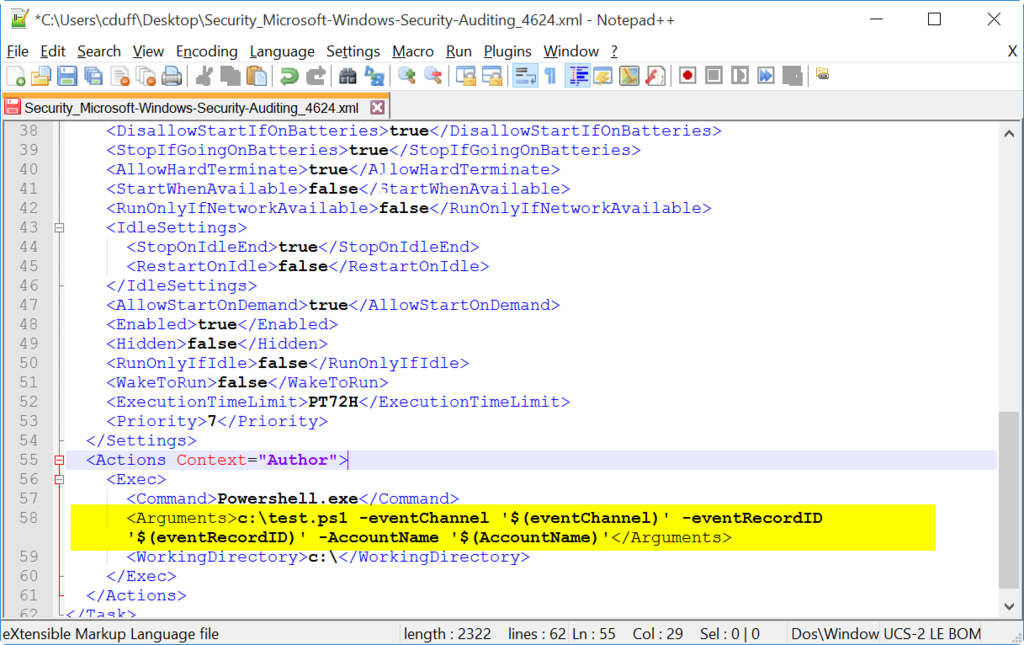The width and height of the screenshot is (1024, 645).
Task: Open the Find dialog via the binoculars icon
Action: pos(348,75)
